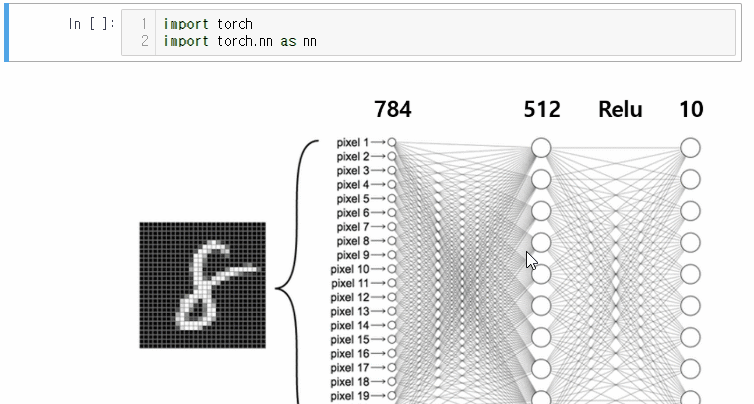
Task: Click the top node under the 10 heading
Action: point(691,148)
